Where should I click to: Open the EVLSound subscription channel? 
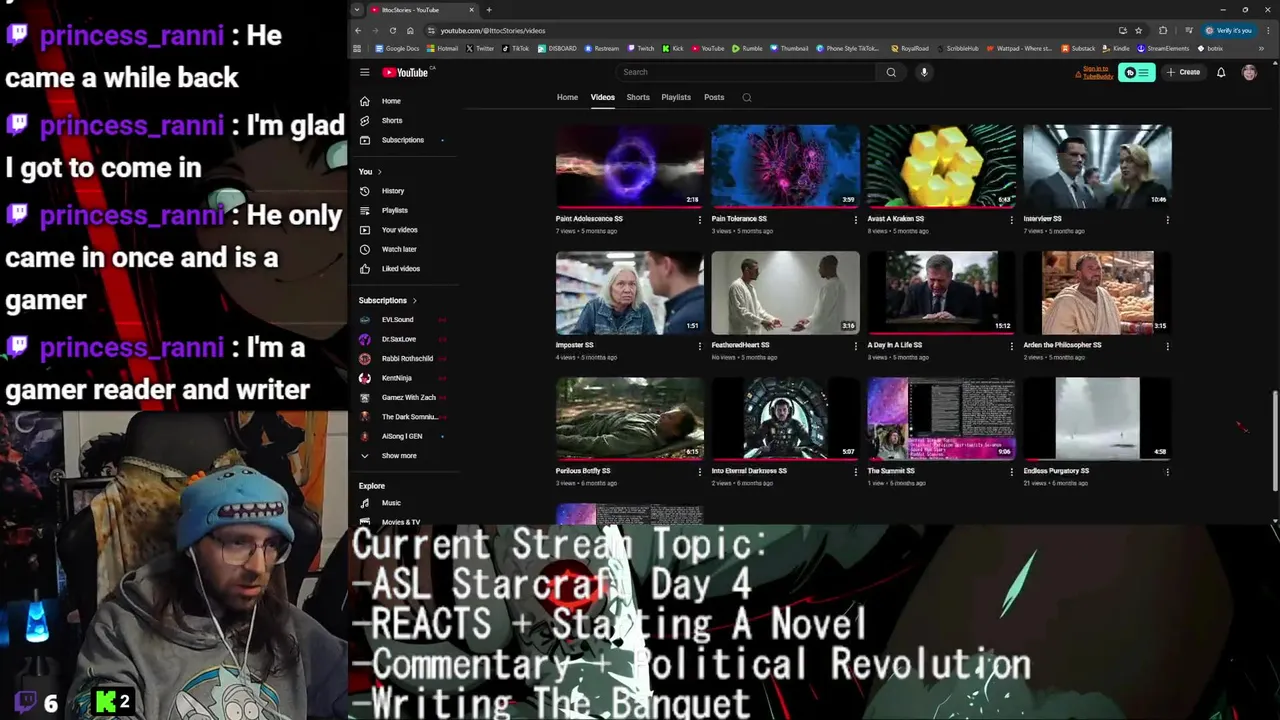404,320
